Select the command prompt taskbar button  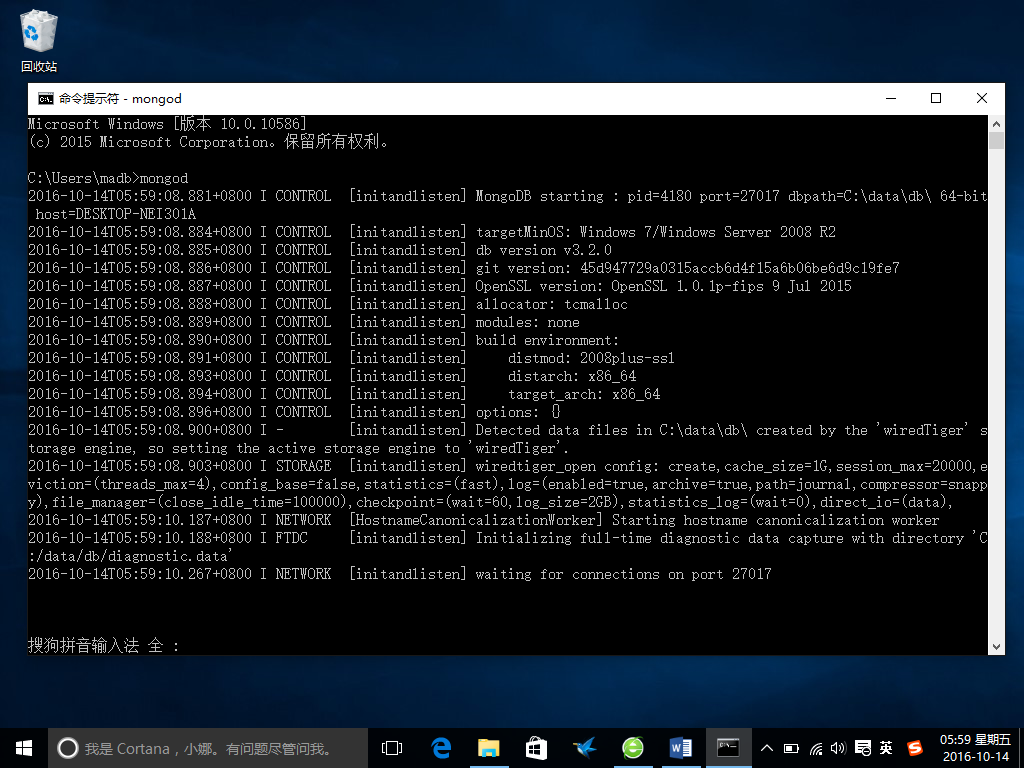[728, 748]
